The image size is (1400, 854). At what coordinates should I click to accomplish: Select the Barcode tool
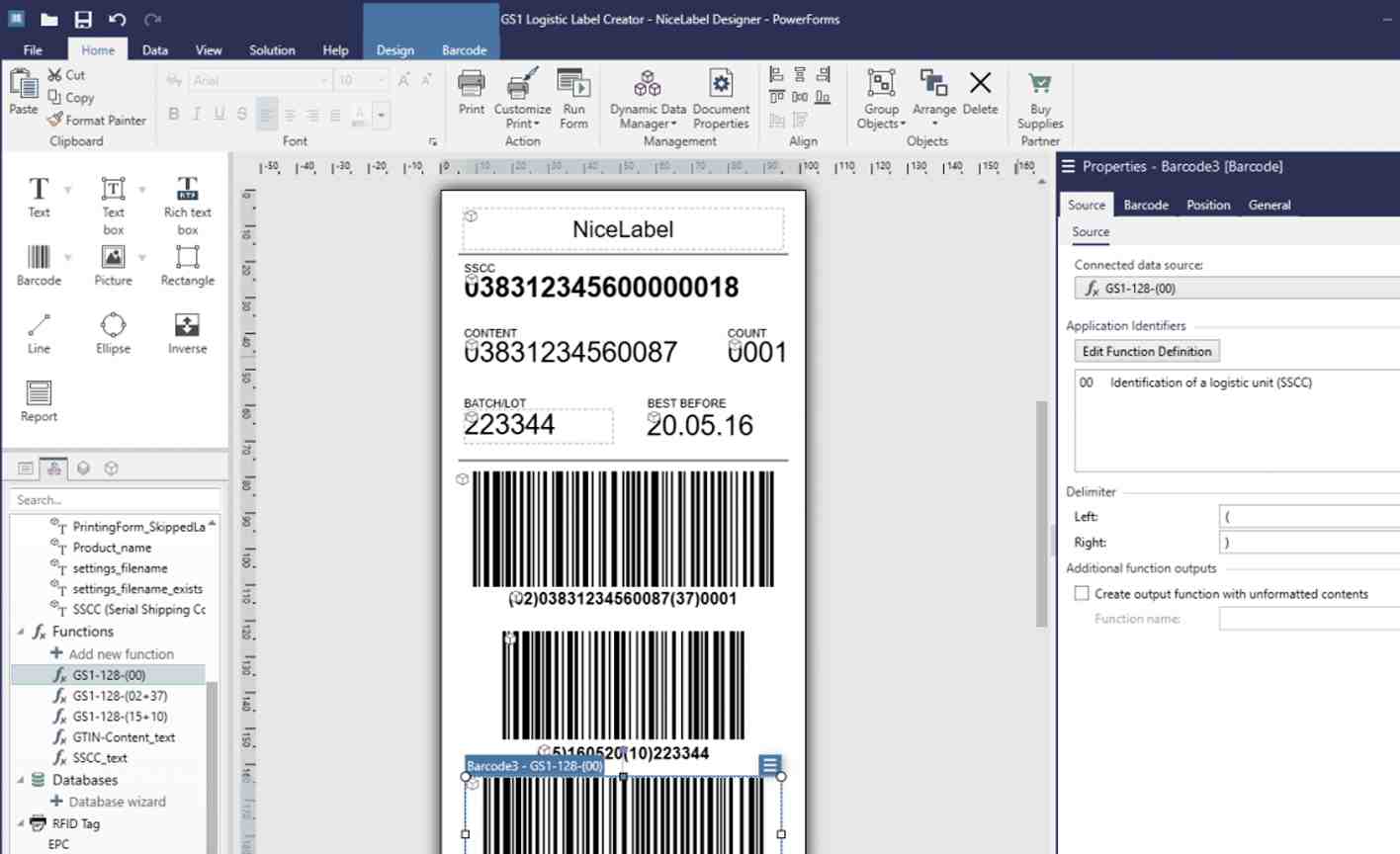(x=39, y=266)
